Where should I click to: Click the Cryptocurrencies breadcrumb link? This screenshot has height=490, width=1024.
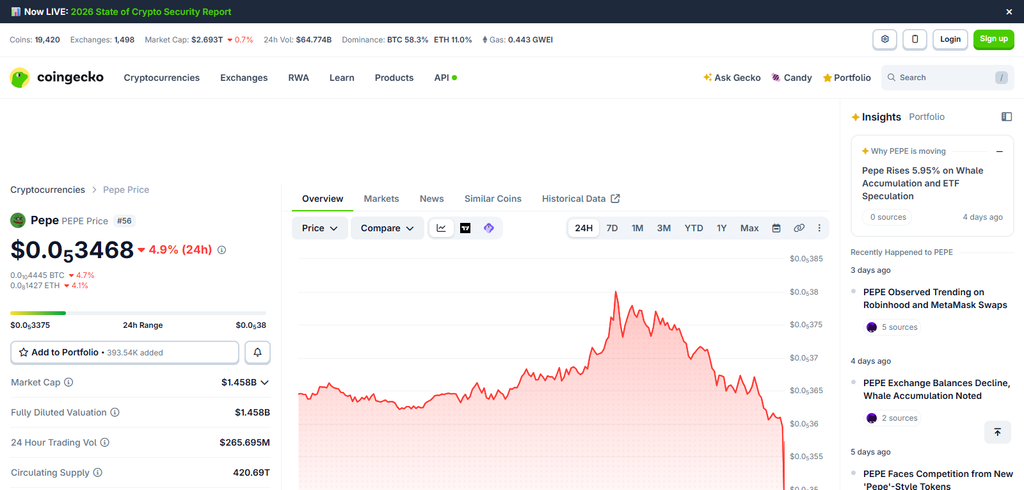click(48, 189)
